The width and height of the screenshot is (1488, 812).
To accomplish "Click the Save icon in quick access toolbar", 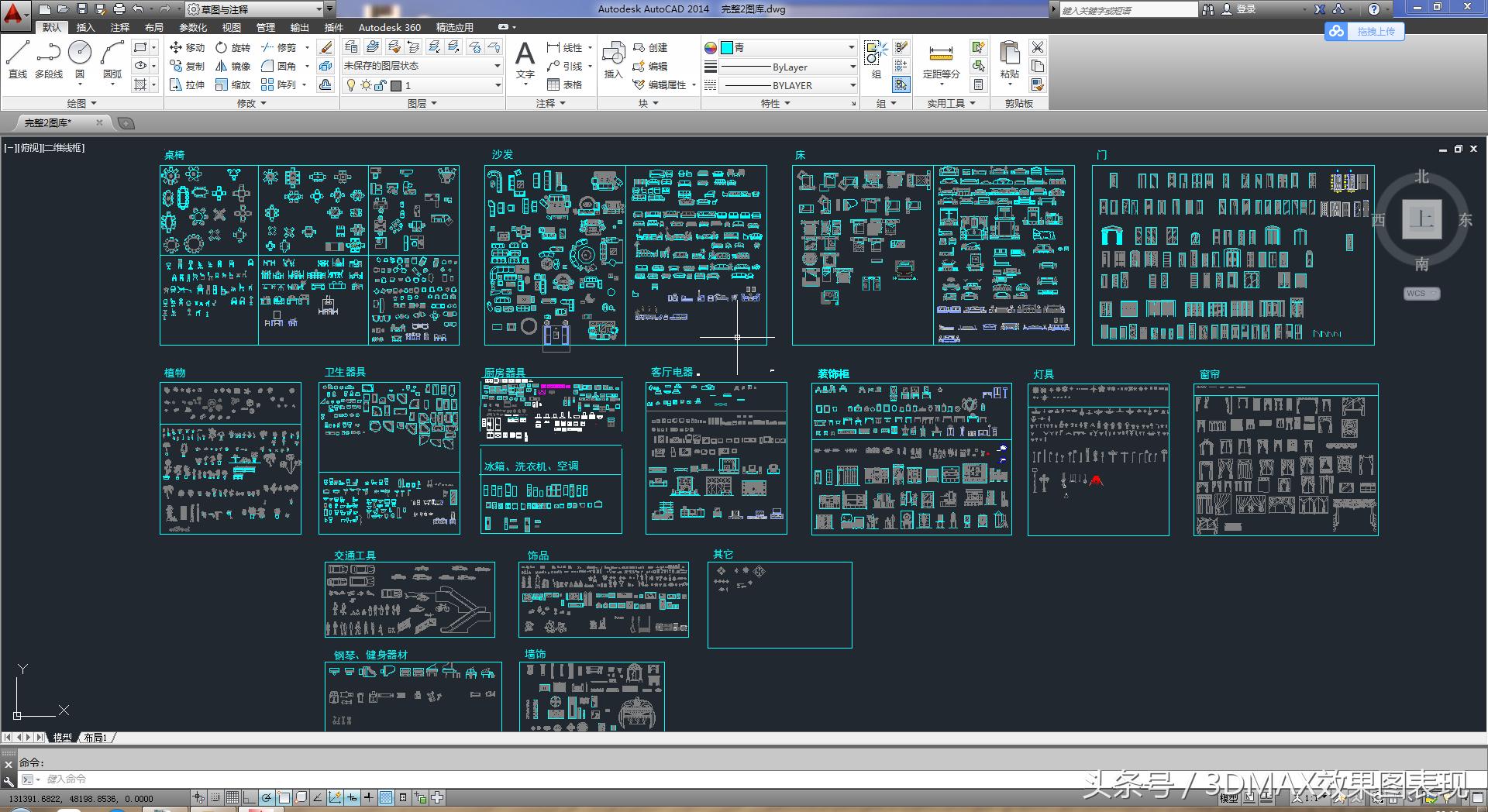I will click(82, 9).
